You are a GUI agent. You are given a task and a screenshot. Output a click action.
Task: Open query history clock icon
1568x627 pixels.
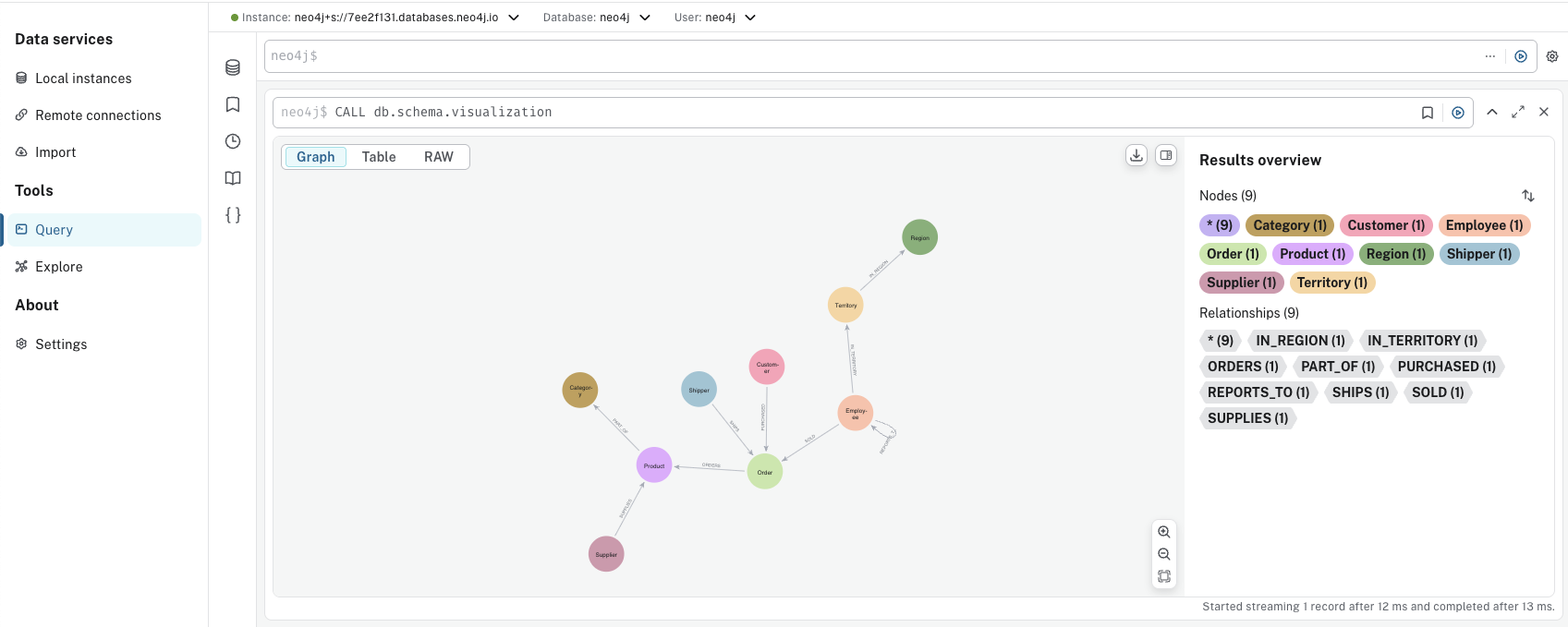(233, 141)
